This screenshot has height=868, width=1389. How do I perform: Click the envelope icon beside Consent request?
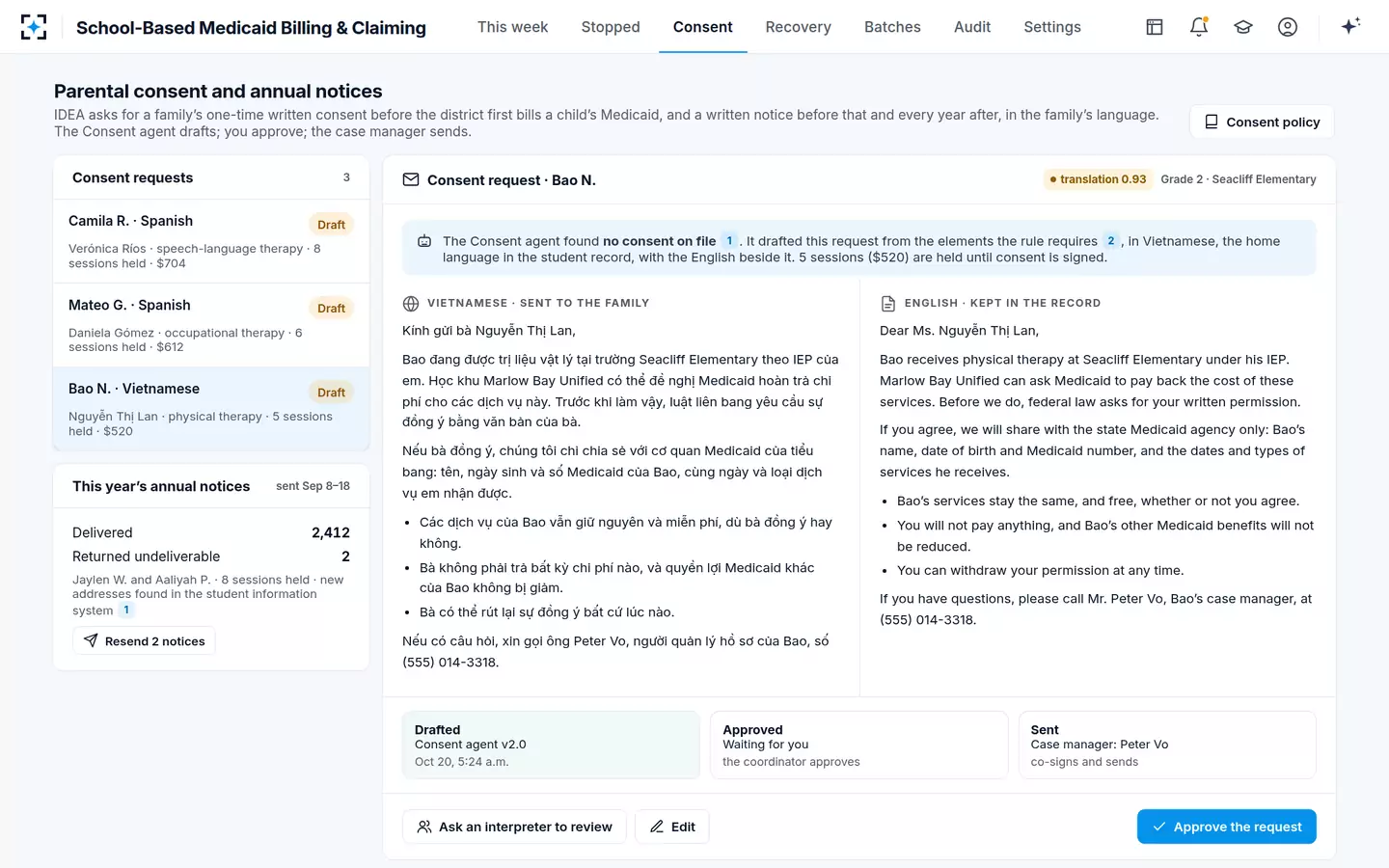click(x=411, y=179)
